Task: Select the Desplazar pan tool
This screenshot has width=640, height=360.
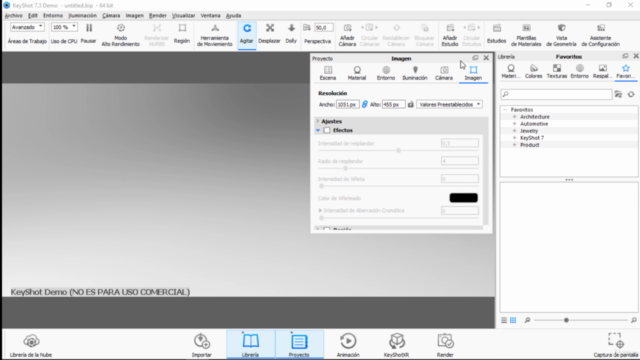Action: pyautogui.click(x=269, y=33)
